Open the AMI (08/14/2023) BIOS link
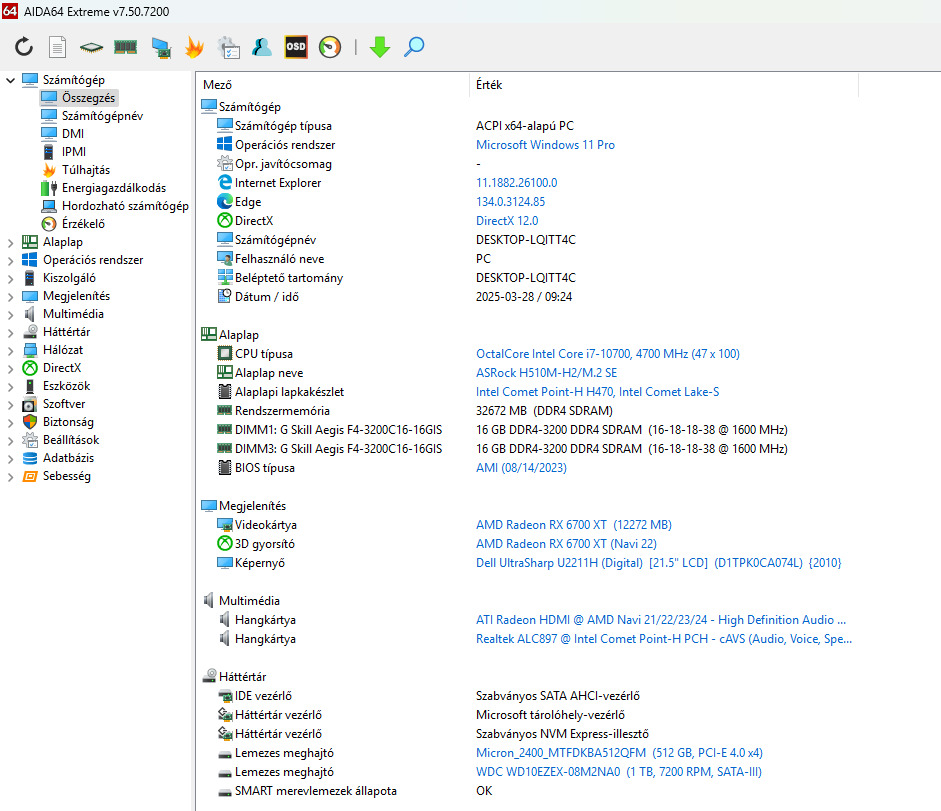The height and width of the screenshot is (811, 941). pos(522,468)
